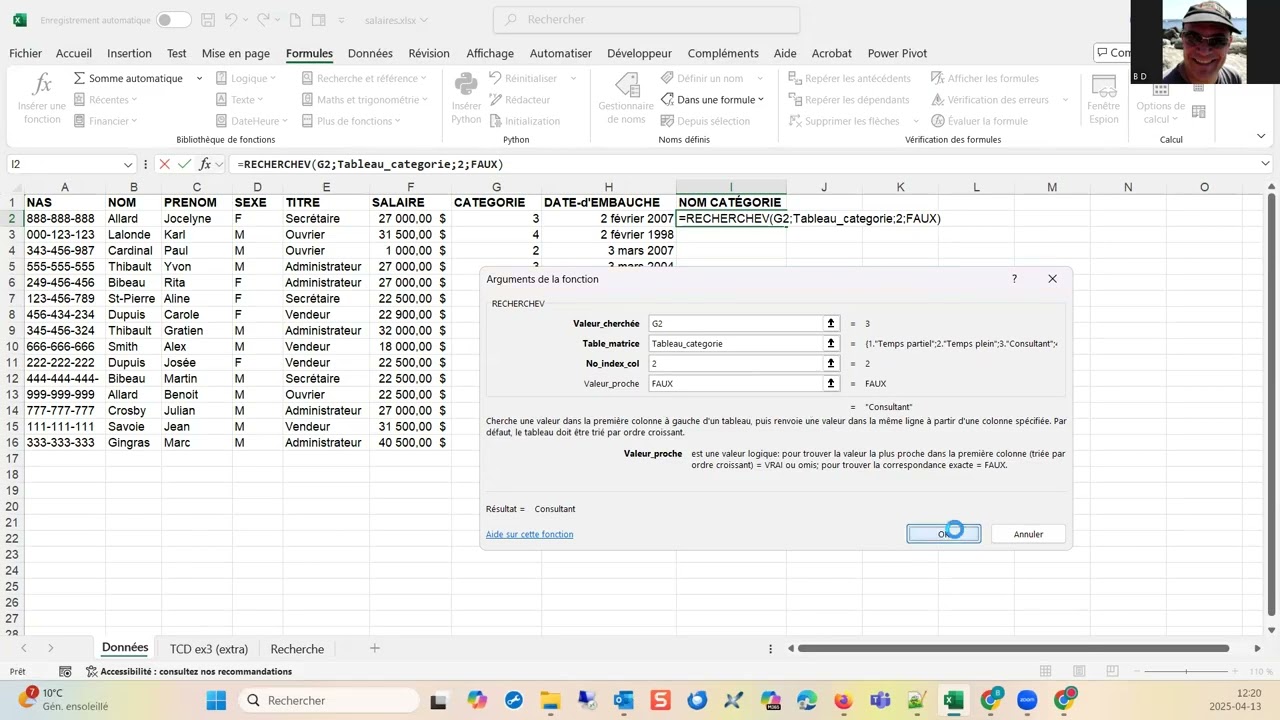Click the Undo arrow
The width and height of the screenshot is (1280, 720).
pos(232,20)
